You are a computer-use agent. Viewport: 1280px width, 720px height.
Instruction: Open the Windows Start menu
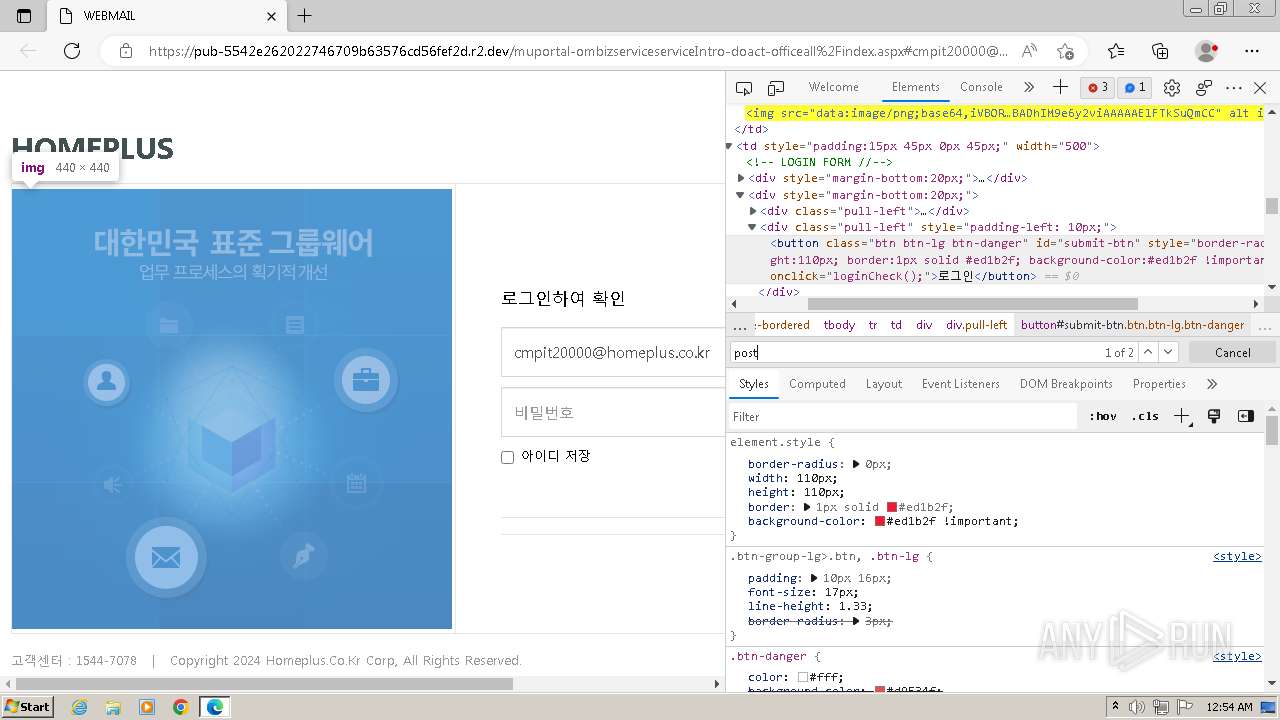tap(28, 707)
